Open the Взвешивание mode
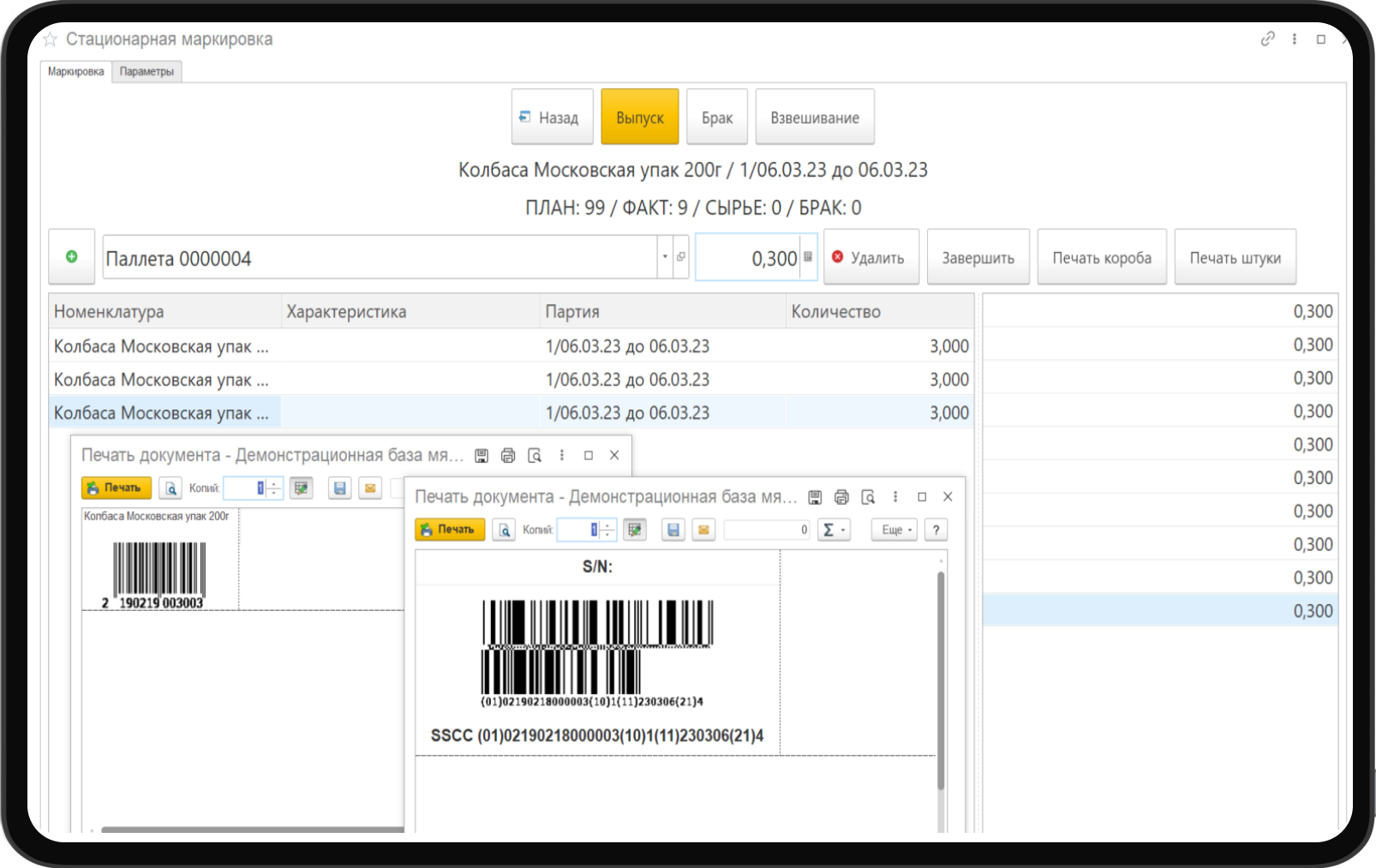Viewport: 1376px width, 868px height. tap(815, 117)
